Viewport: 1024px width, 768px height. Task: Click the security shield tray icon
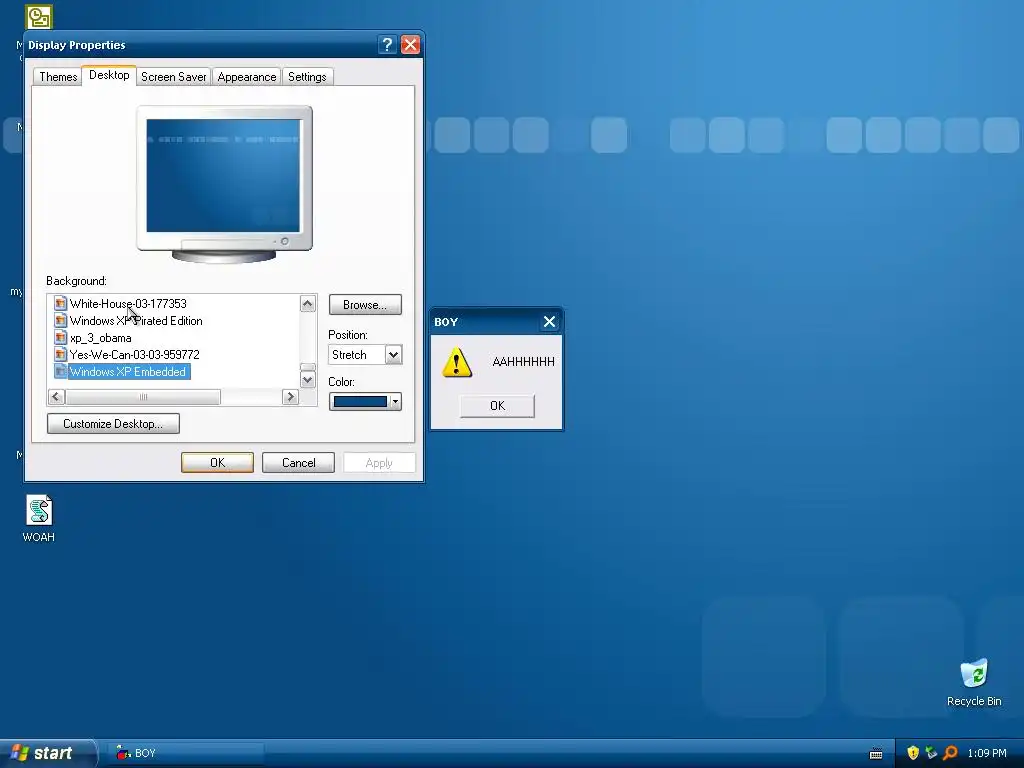pos(913,753)
